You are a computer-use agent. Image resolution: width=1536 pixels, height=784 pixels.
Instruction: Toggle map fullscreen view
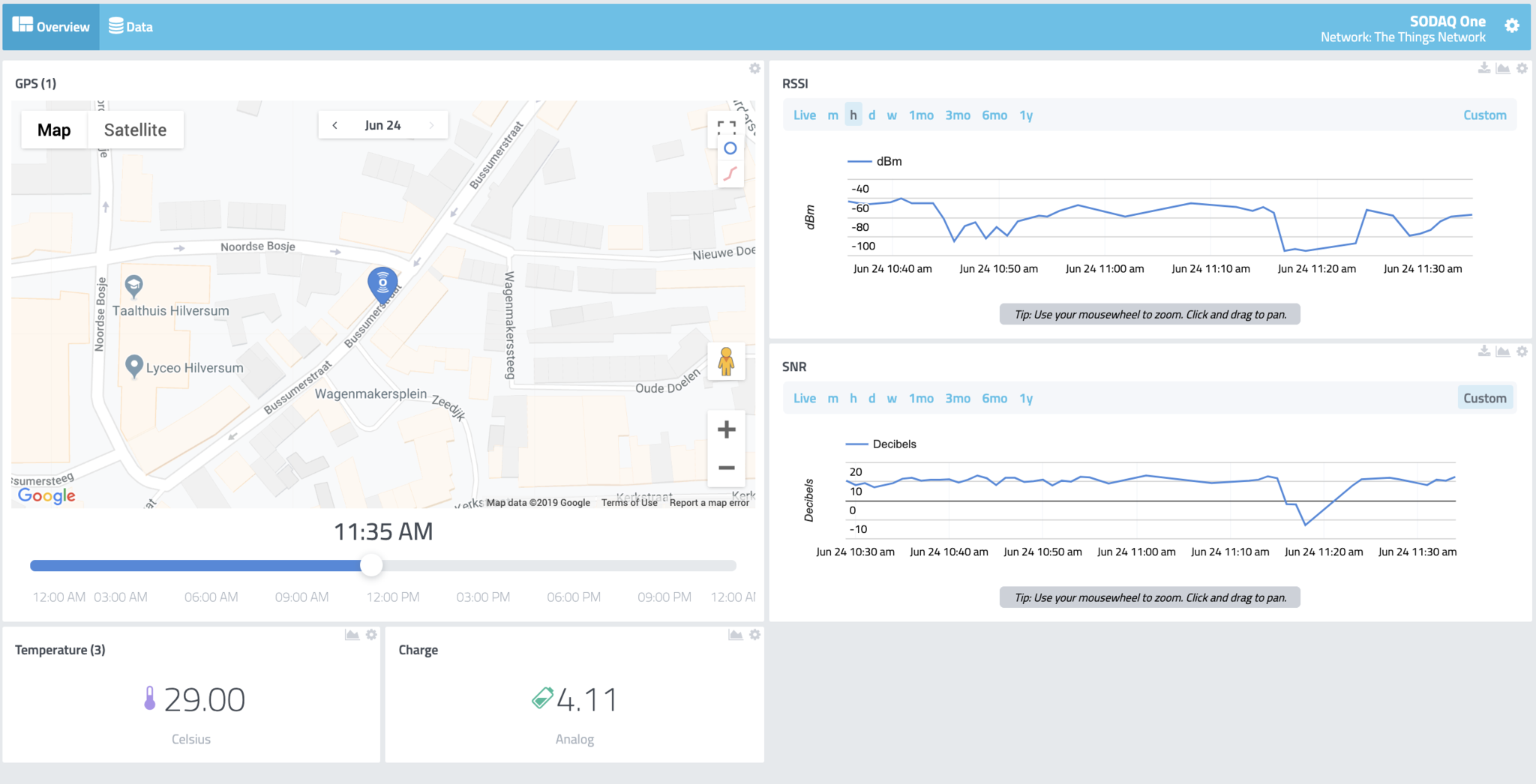pyautogui.click(x=726, y=127)
